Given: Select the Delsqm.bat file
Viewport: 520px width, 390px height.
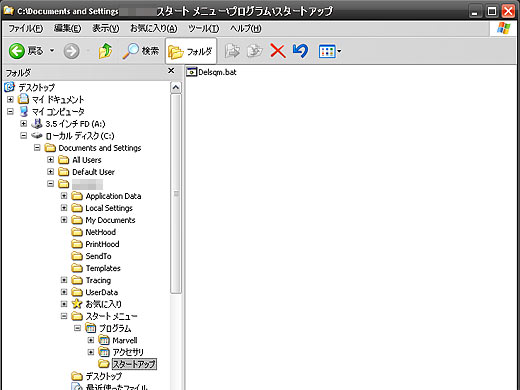Looking at the screenshot, I should point(211,72).
